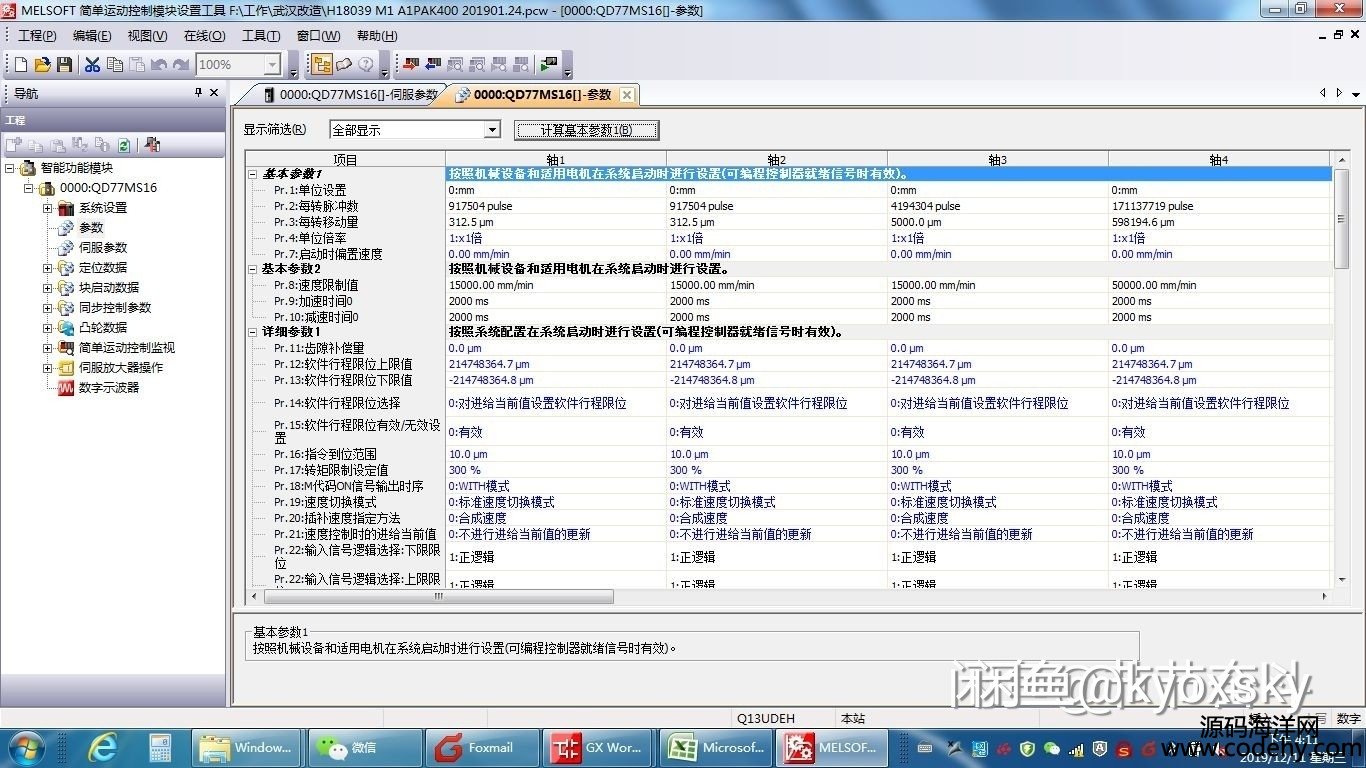The width and height of the screenshot is (1366, 768).
Task: Expand the 同步控制参数 tree node
Action: [48, 308]
